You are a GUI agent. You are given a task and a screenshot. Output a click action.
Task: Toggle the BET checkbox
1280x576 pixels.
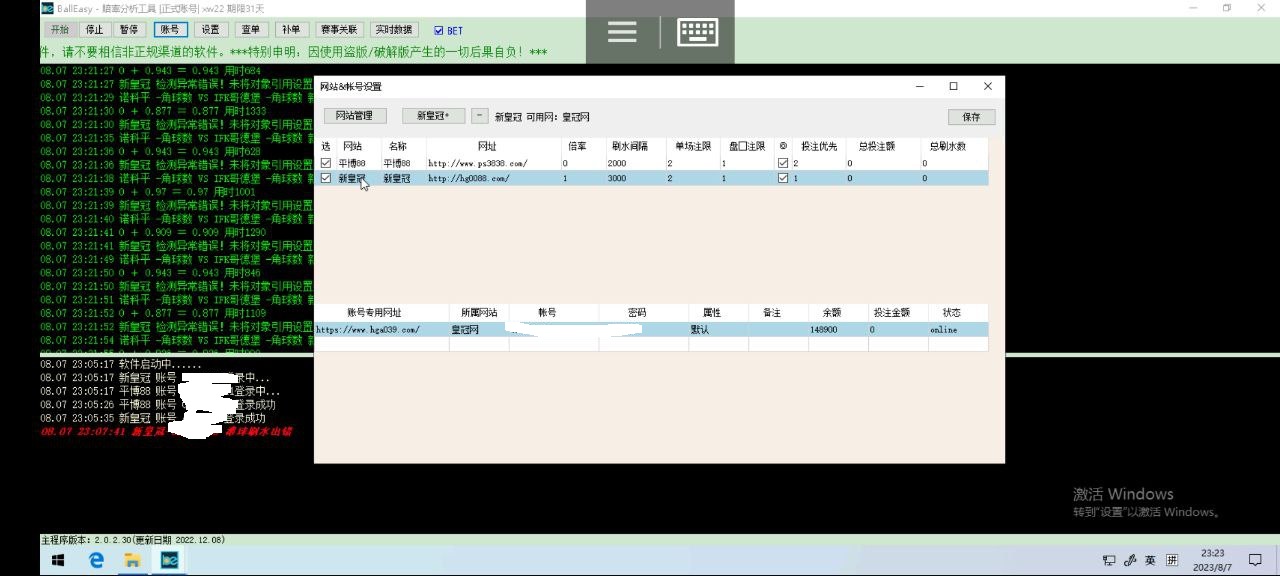(439, 31)
